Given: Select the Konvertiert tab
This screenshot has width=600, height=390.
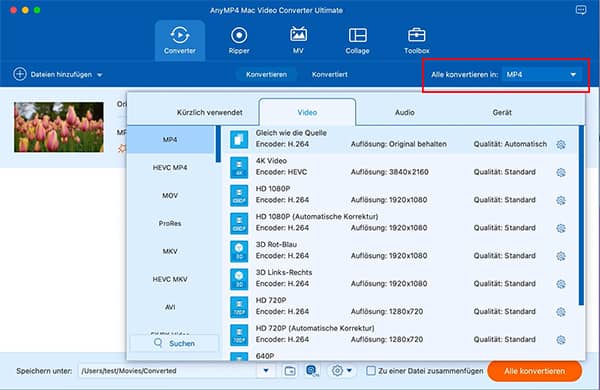Looking at the screenshot, I should (x=329, y=74).
